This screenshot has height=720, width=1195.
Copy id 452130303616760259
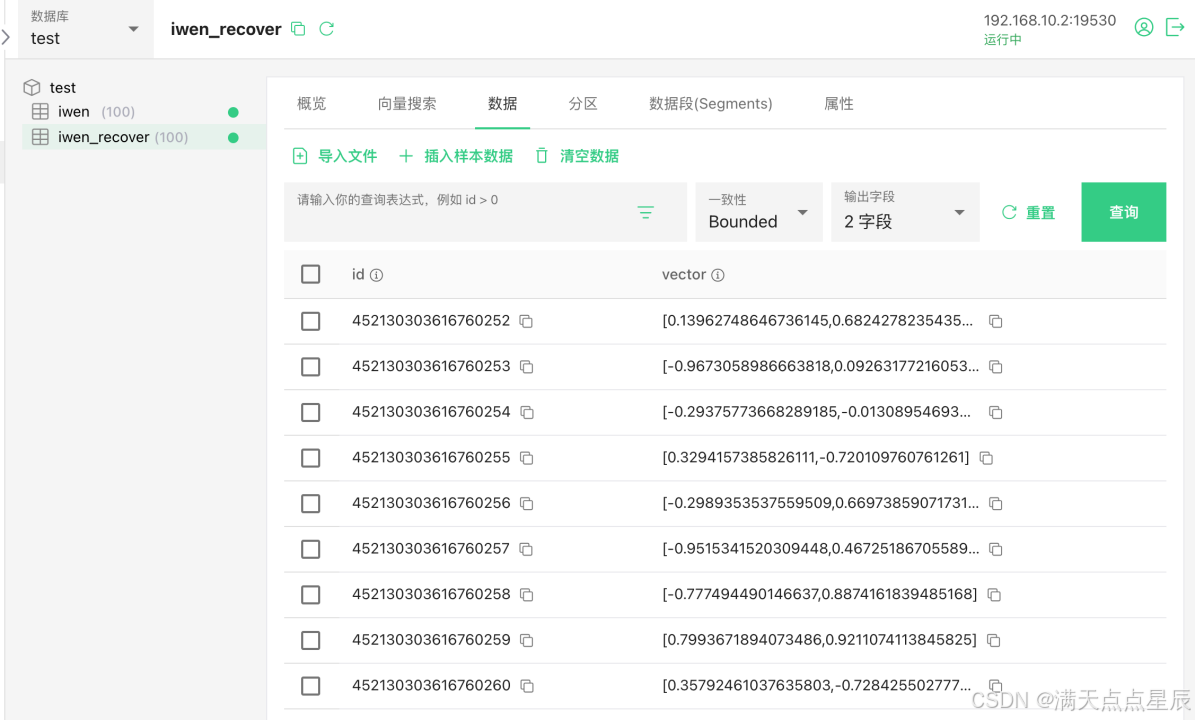pos(527,641)
